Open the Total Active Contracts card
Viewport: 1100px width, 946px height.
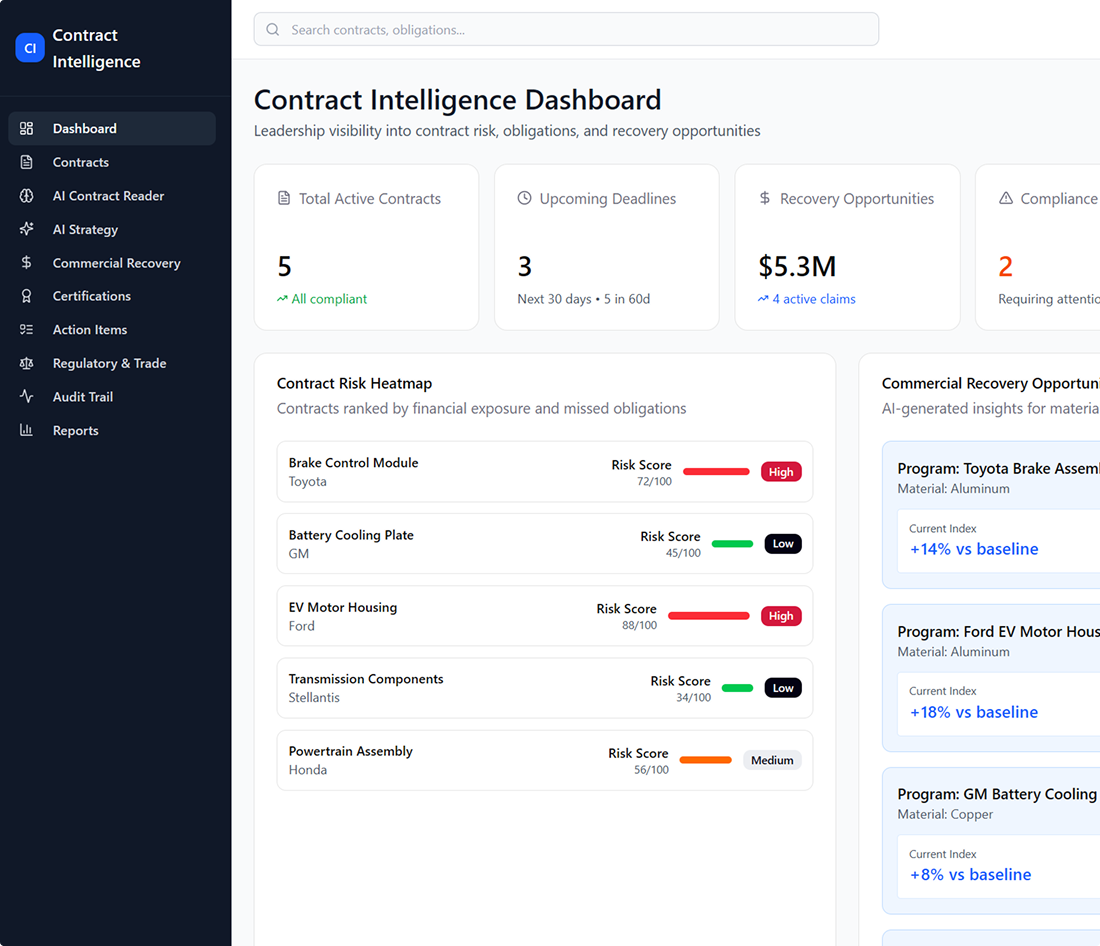coord(366,247)
